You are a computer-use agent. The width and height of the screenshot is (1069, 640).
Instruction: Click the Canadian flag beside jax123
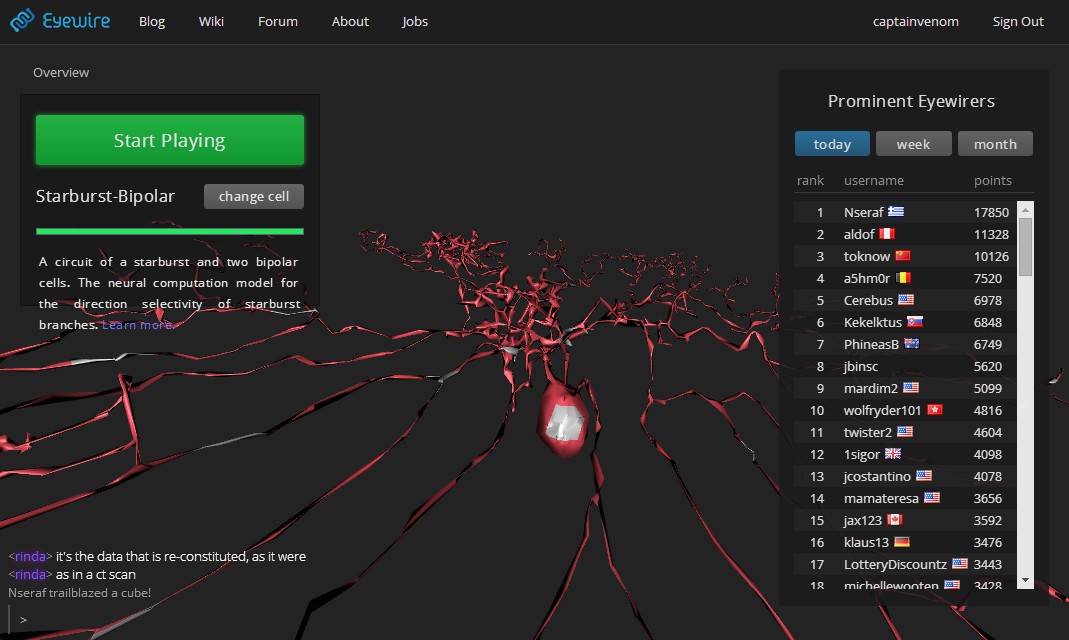pyautogui.click(x=895, y=520)
